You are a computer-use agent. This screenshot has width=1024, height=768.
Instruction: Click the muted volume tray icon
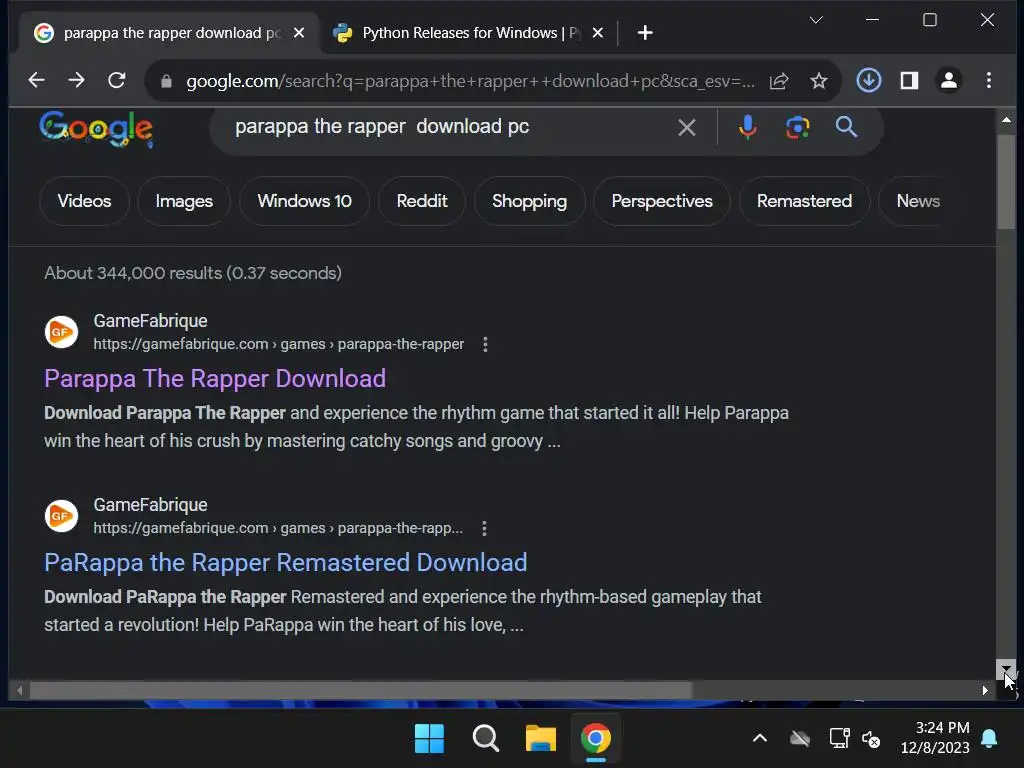pos(871,739)
